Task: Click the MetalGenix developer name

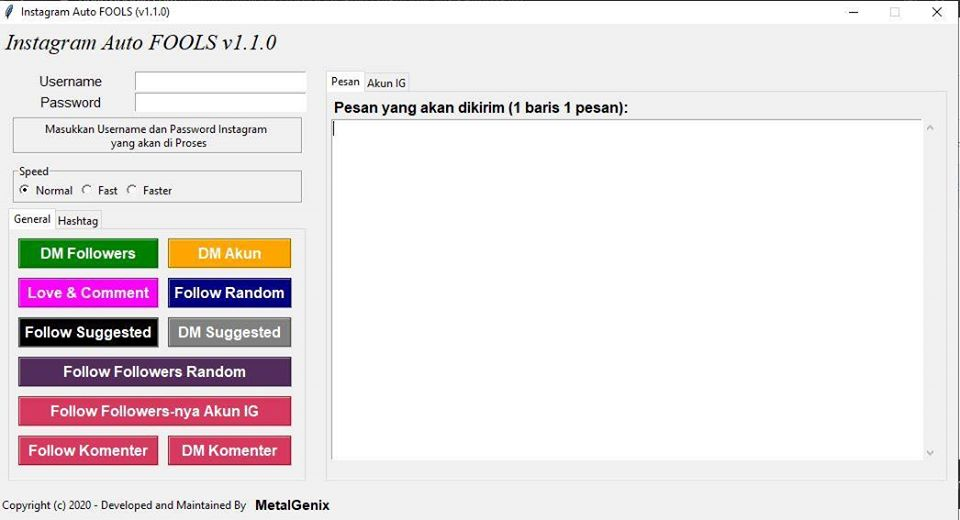Action: pos(292,505)
